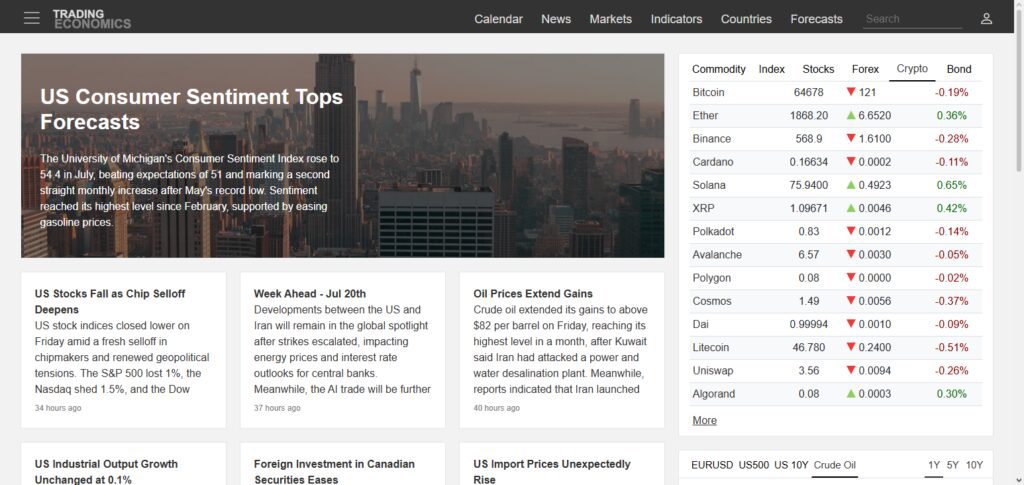Click the green up arrow in XRP row
Viewport: 1024px width, 485px height.
click(x=851, y=208)
